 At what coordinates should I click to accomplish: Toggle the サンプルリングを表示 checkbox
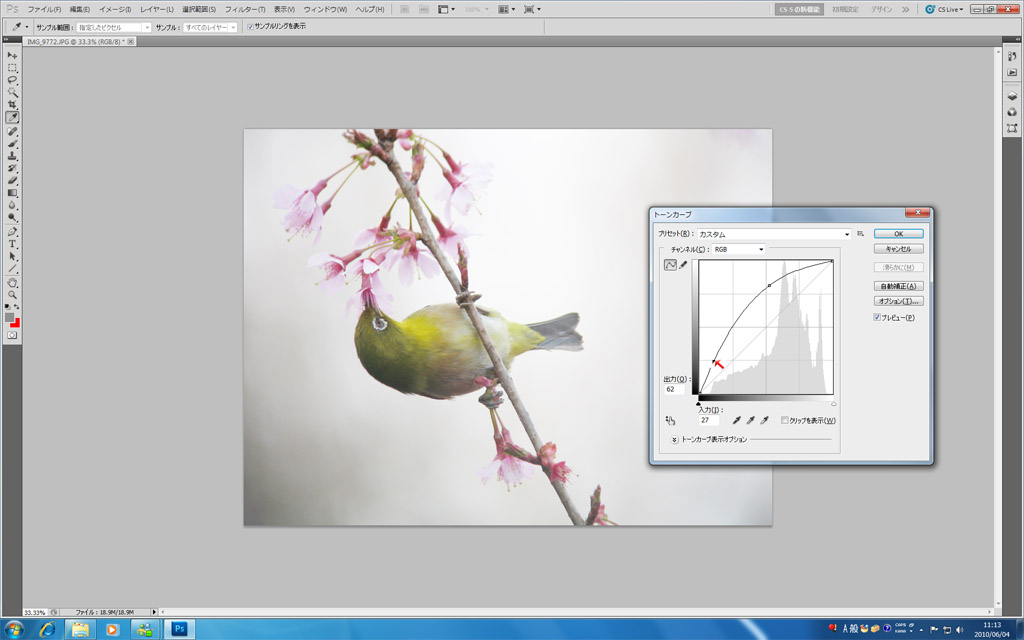[x=250, y=27]
